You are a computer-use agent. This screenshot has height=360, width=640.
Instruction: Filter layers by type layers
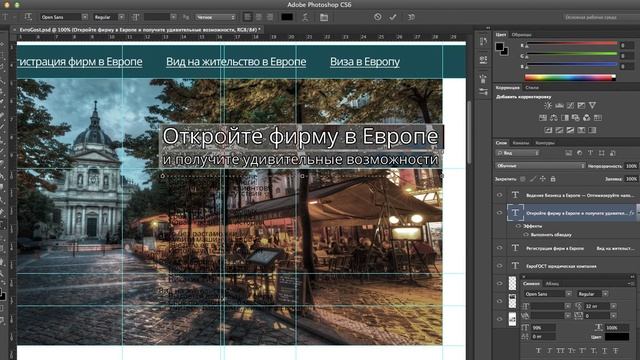coord(590,153)
